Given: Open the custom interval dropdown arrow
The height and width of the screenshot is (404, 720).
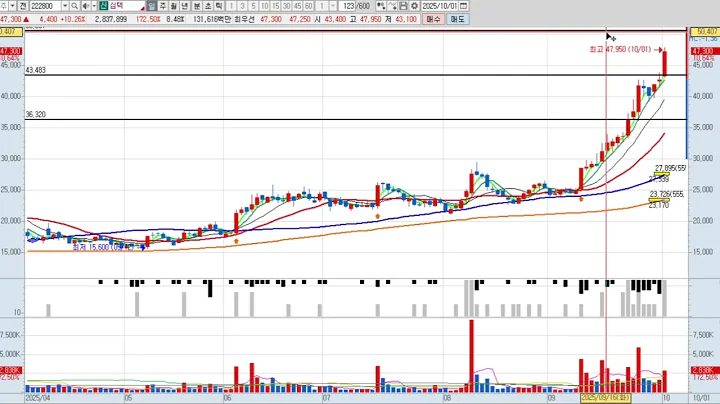Looking at the screenshot, I should (333, 6).
